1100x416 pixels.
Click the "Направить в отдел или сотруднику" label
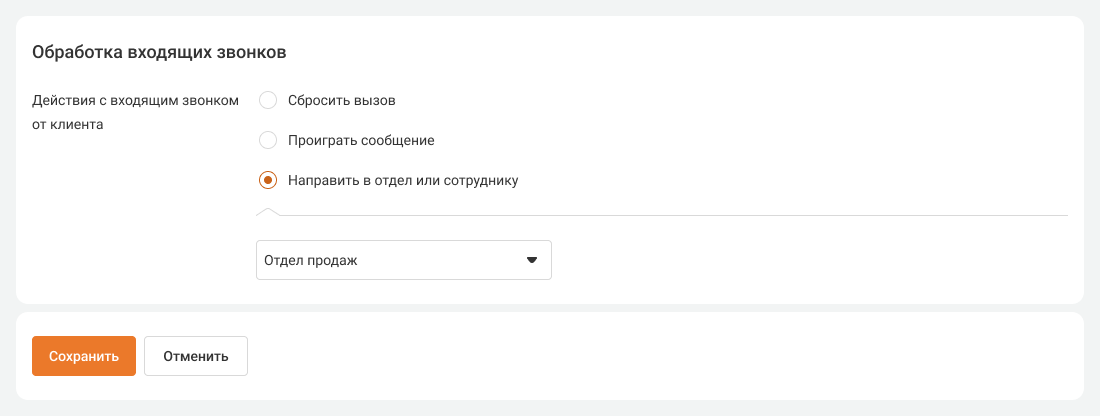pos(402,181)
